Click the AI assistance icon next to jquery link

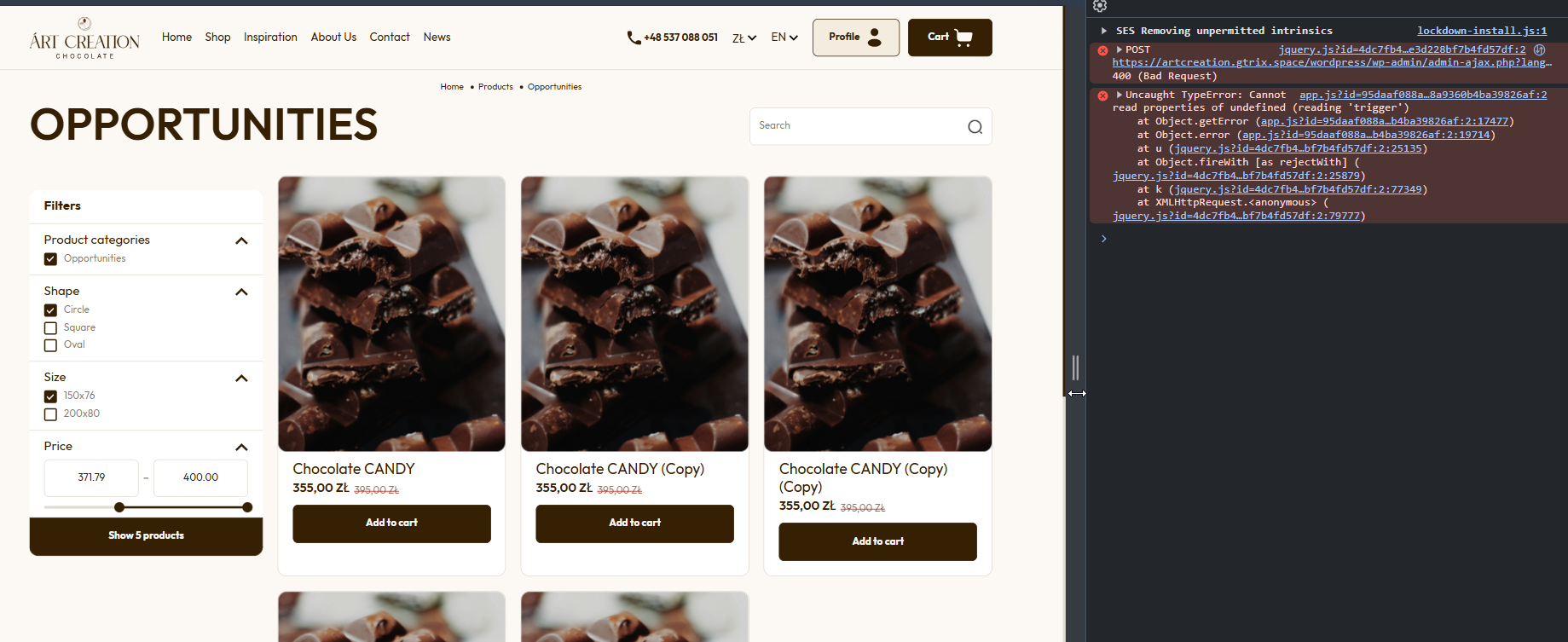pyautogui.click(x=1539, y=49)
